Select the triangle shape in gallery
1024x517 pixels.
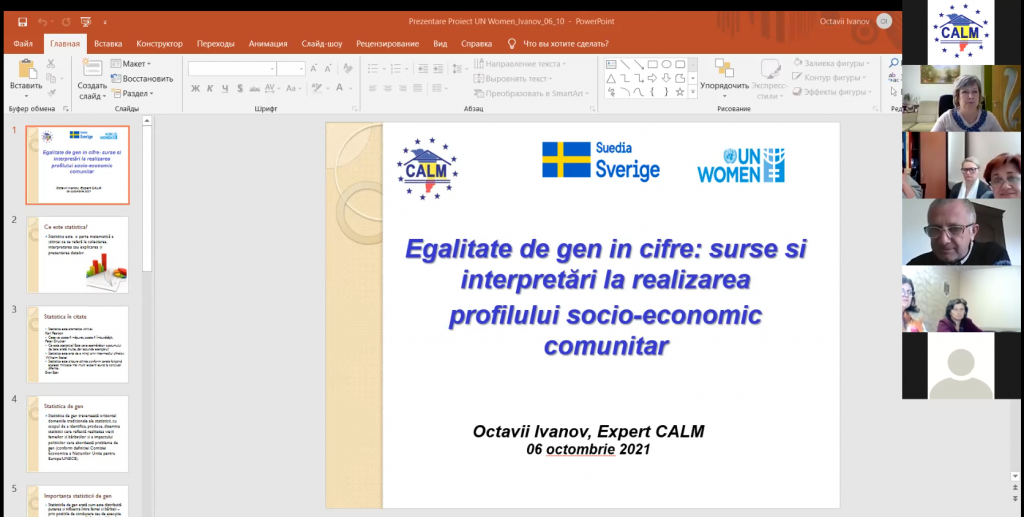[x=611, y=78]
